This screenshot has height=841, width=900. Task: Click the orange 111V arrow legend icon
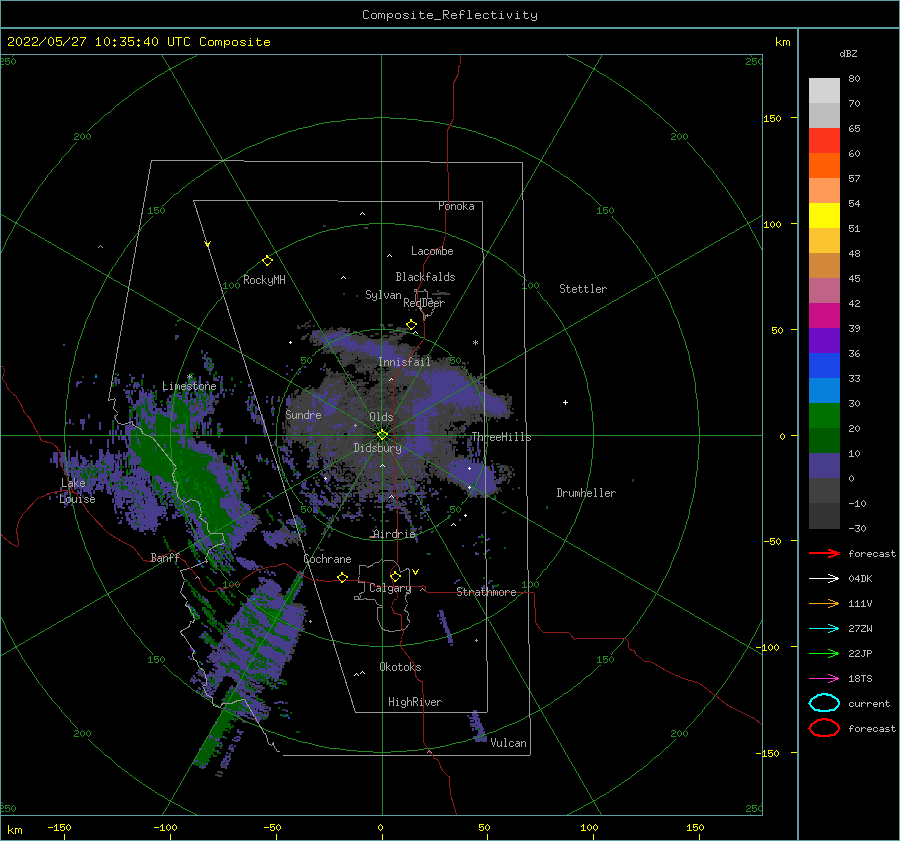click(824, 603)
